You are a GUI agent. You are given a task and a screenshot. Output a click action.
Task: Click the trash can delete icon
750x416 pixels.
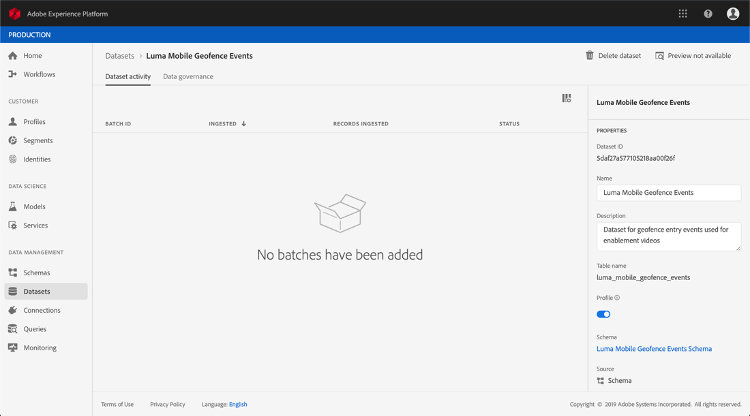pyautogui.click(x=590, y=55)
